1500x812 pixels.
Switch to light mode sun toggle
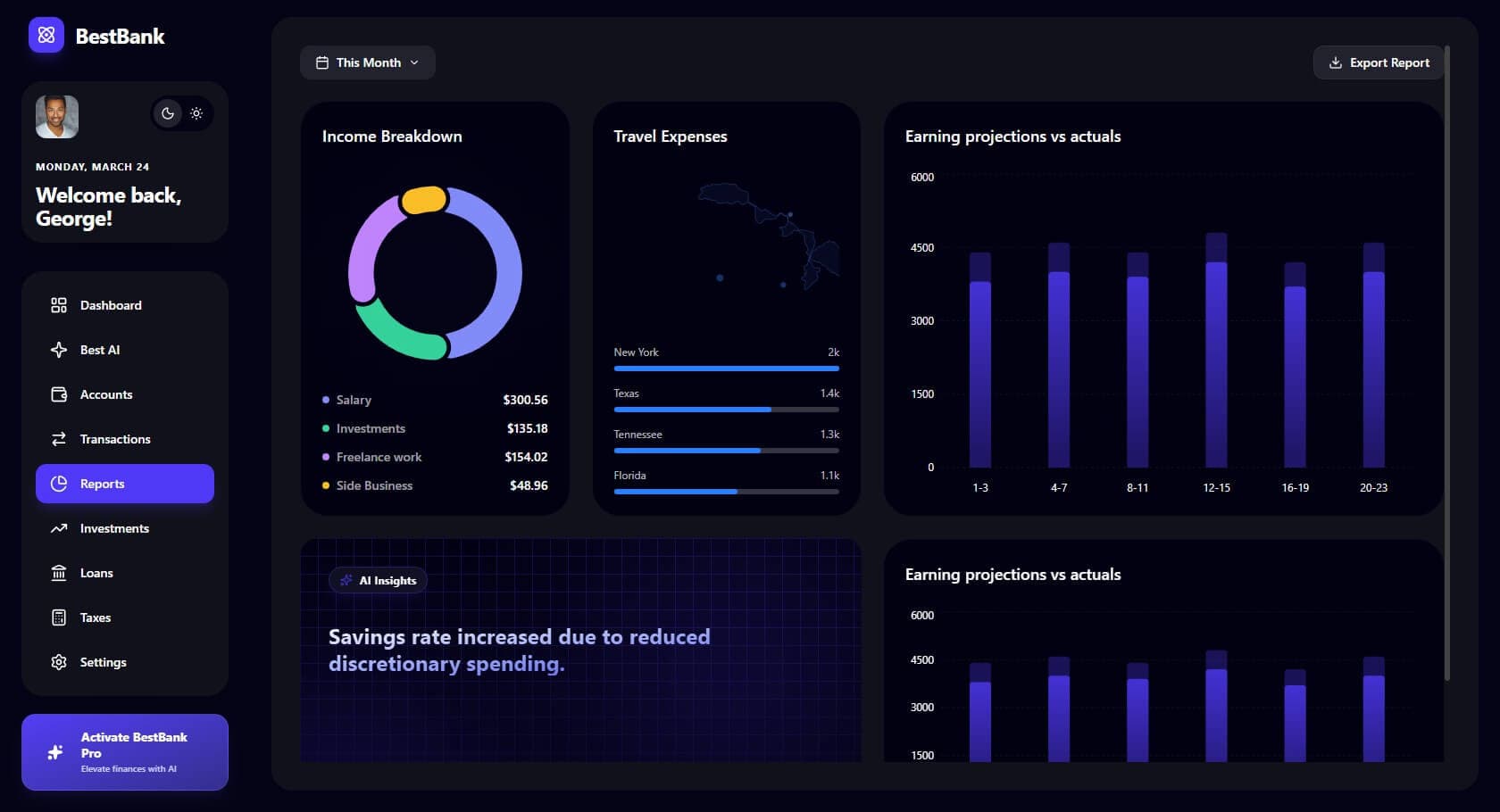196,113
